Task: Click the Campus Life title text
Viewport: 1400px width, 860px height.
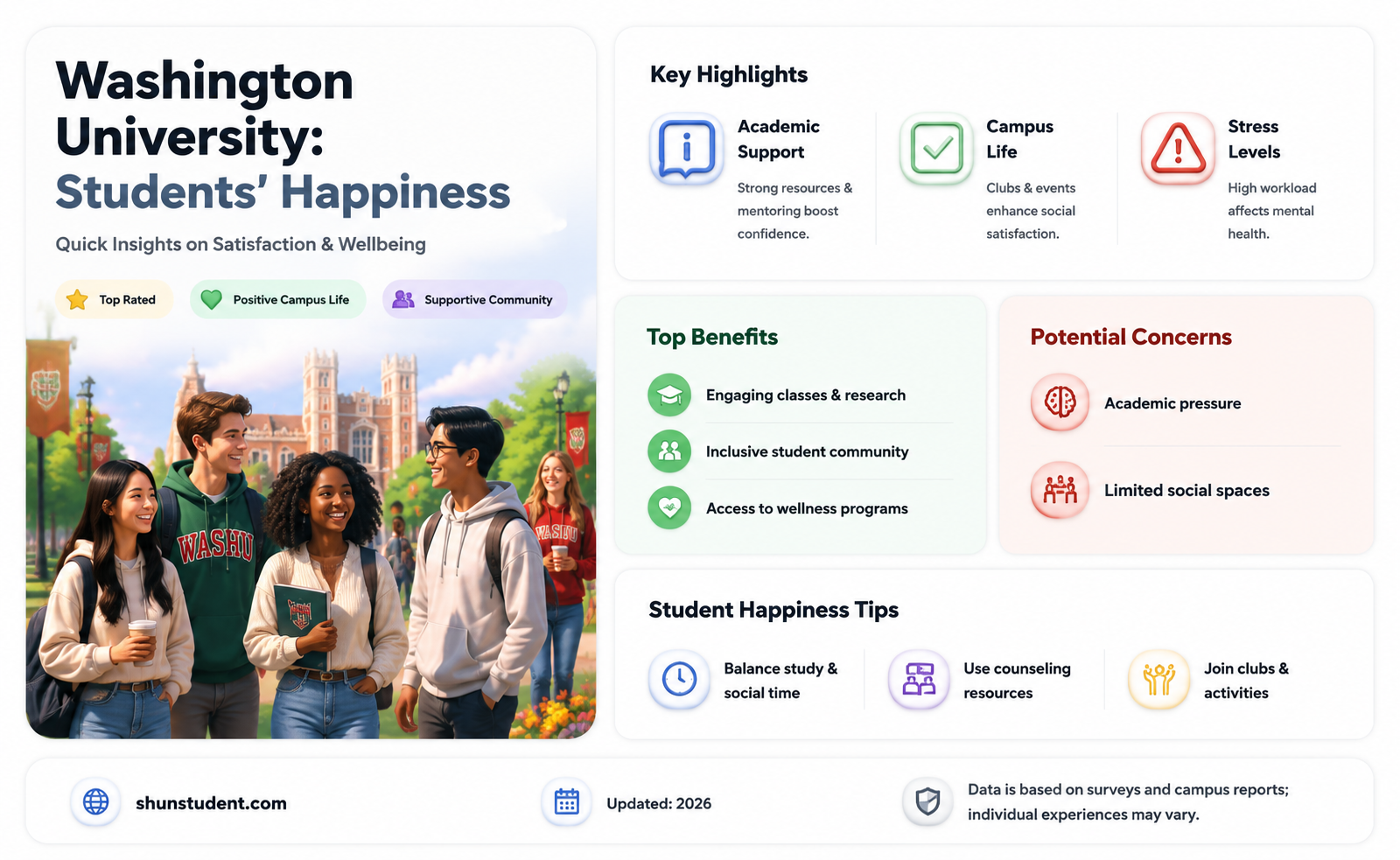Action: point(1019,139)
